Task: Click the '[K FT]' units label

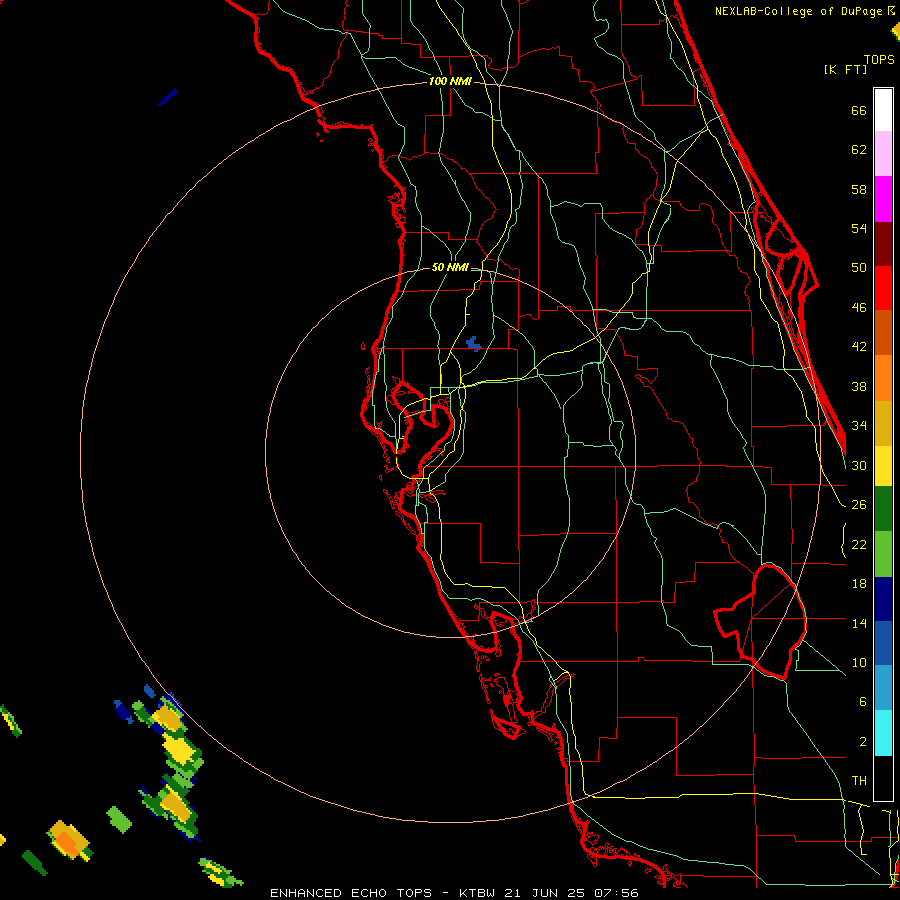Action: click(x=845, y=69)
